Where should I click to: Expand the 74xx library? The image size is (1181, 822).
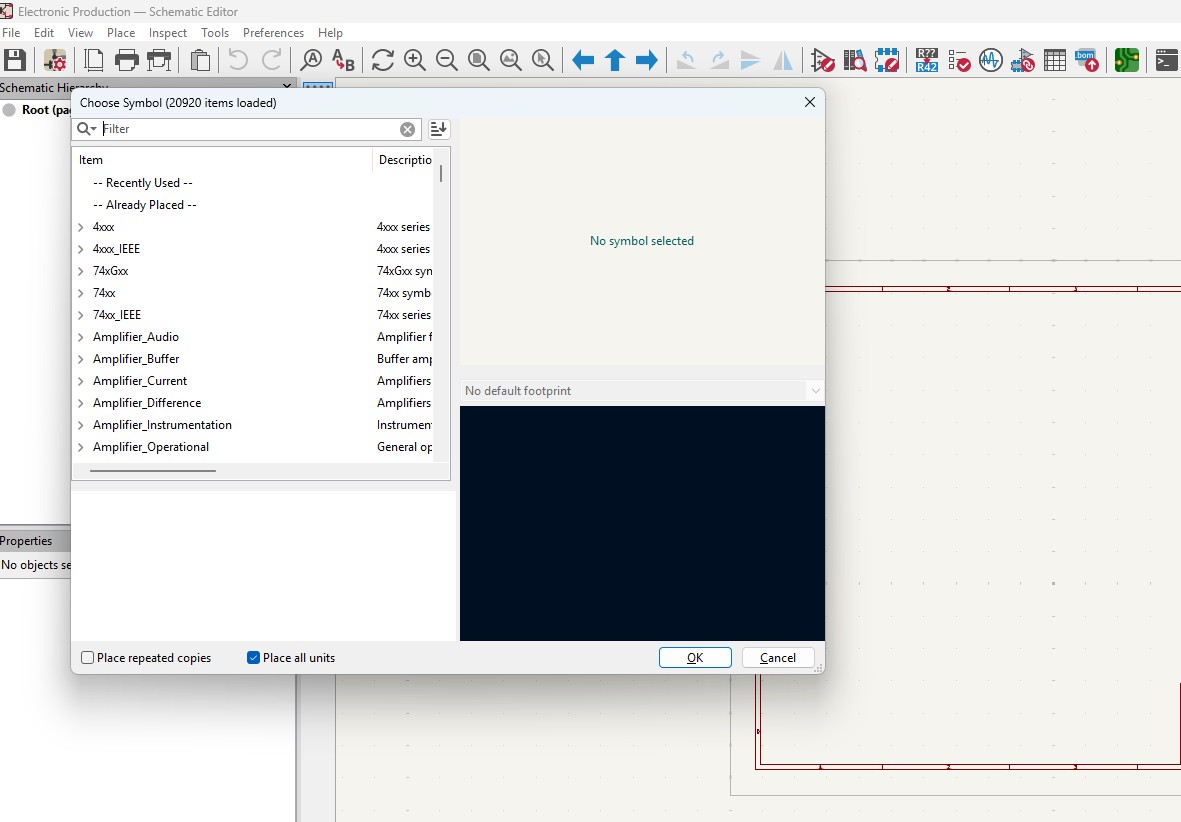pos(81,292)
